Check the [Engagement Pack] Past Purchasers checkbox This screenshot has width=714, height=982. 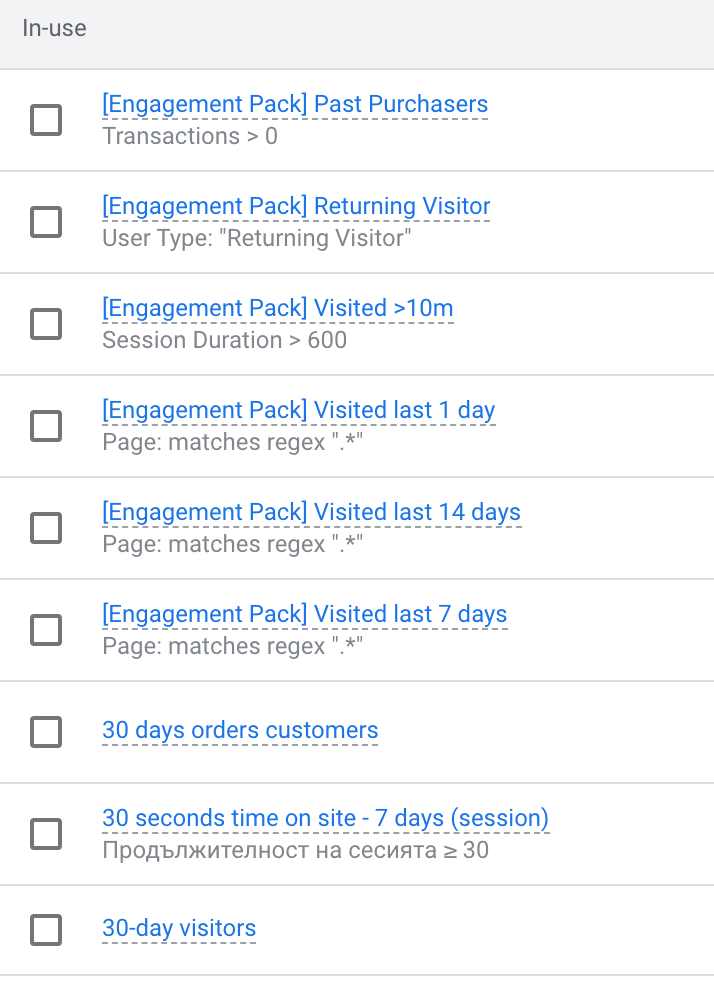click(45, 119)
